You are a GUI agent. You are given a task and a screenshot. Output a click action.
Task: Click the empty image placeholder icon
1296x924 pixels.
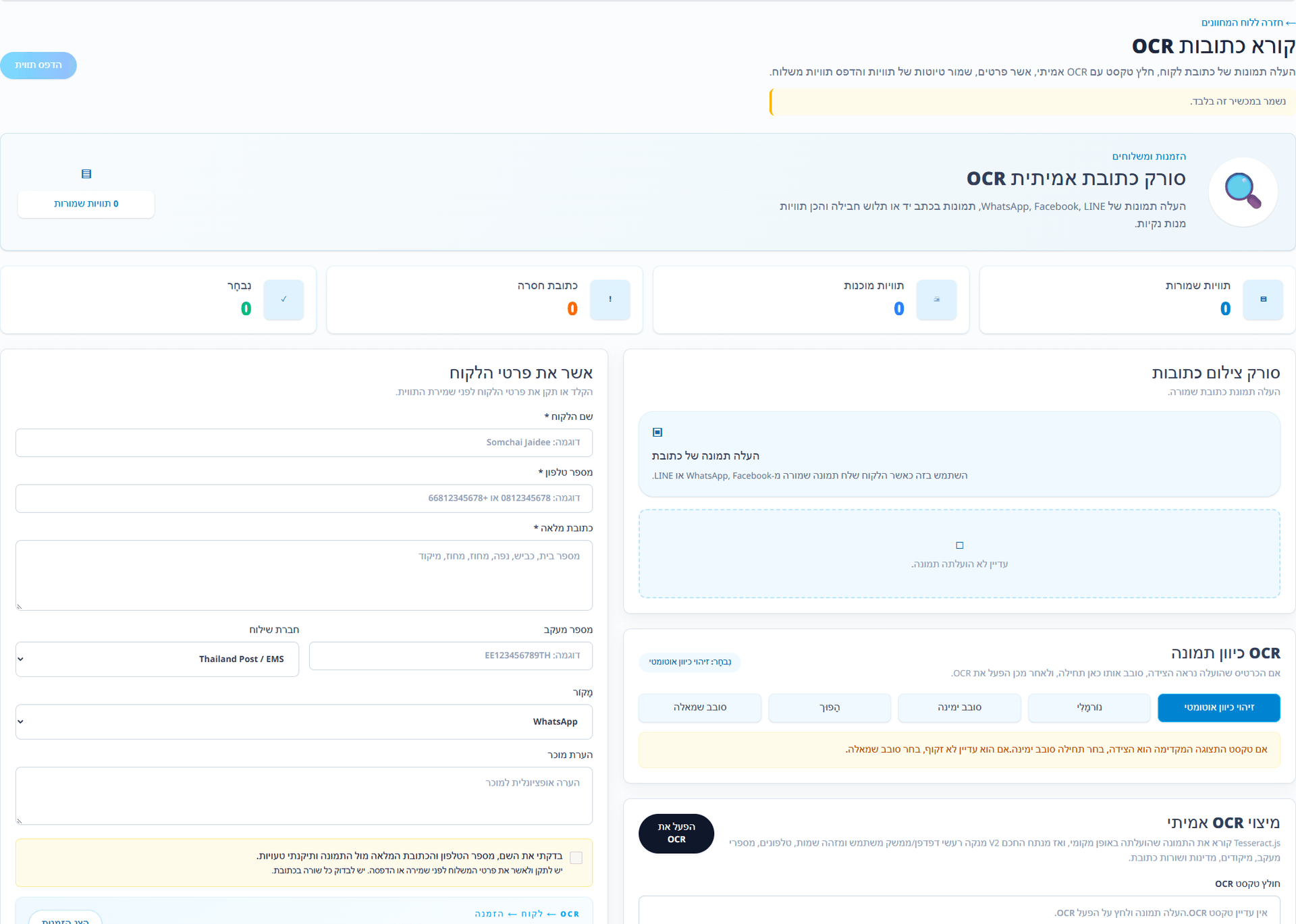pos(959,545)
